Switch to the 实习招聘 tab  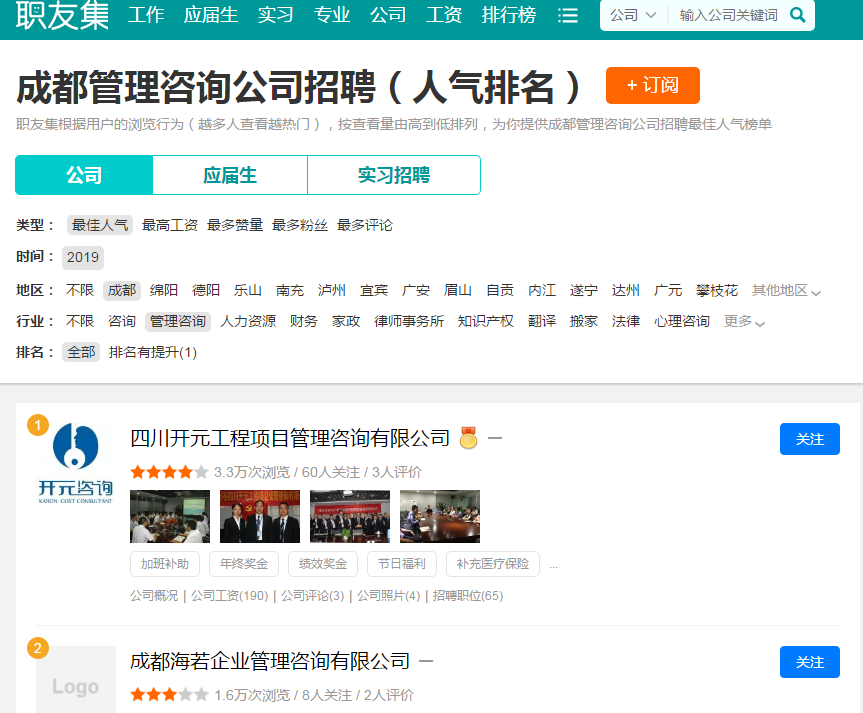coord(394,175)
